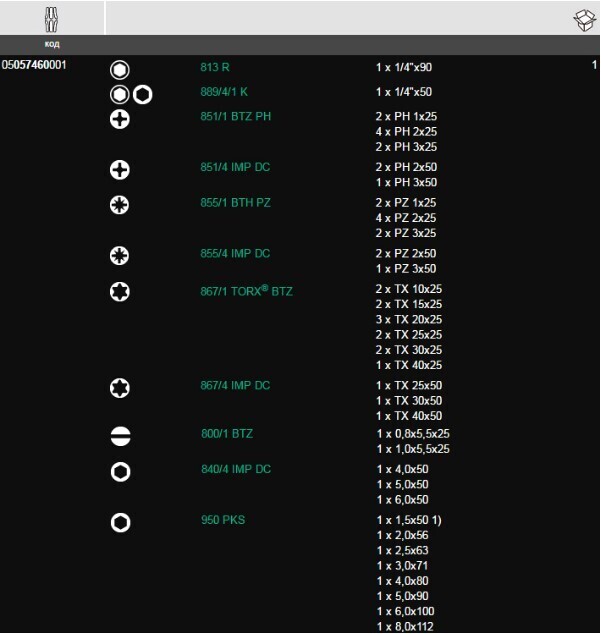Click the hex icon beside 840/4 IMP DC
This screenshot has height=634, width=601.
(121, 472)
